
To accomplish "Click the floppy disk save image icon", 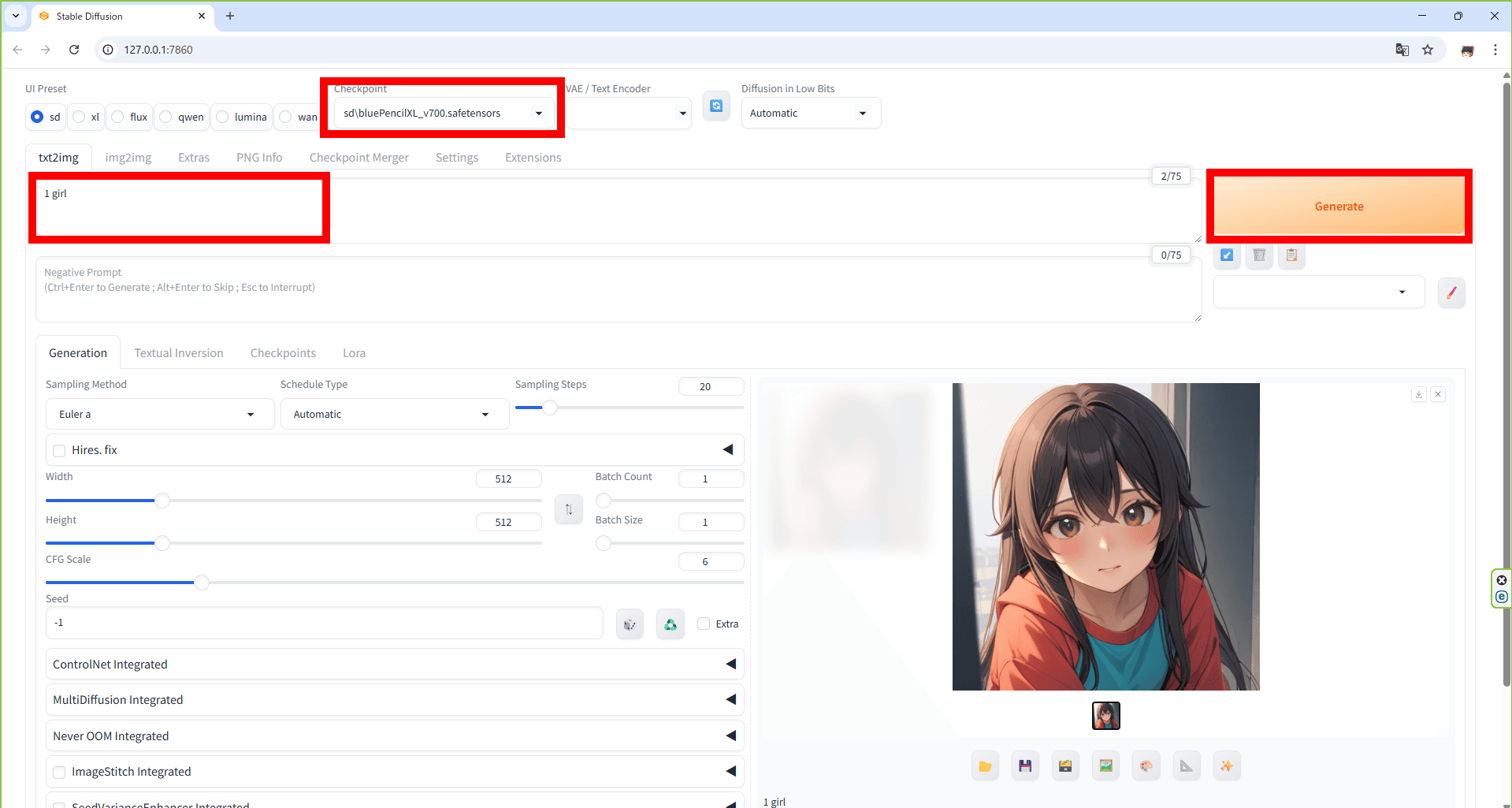I will [x=1025, y=765].
